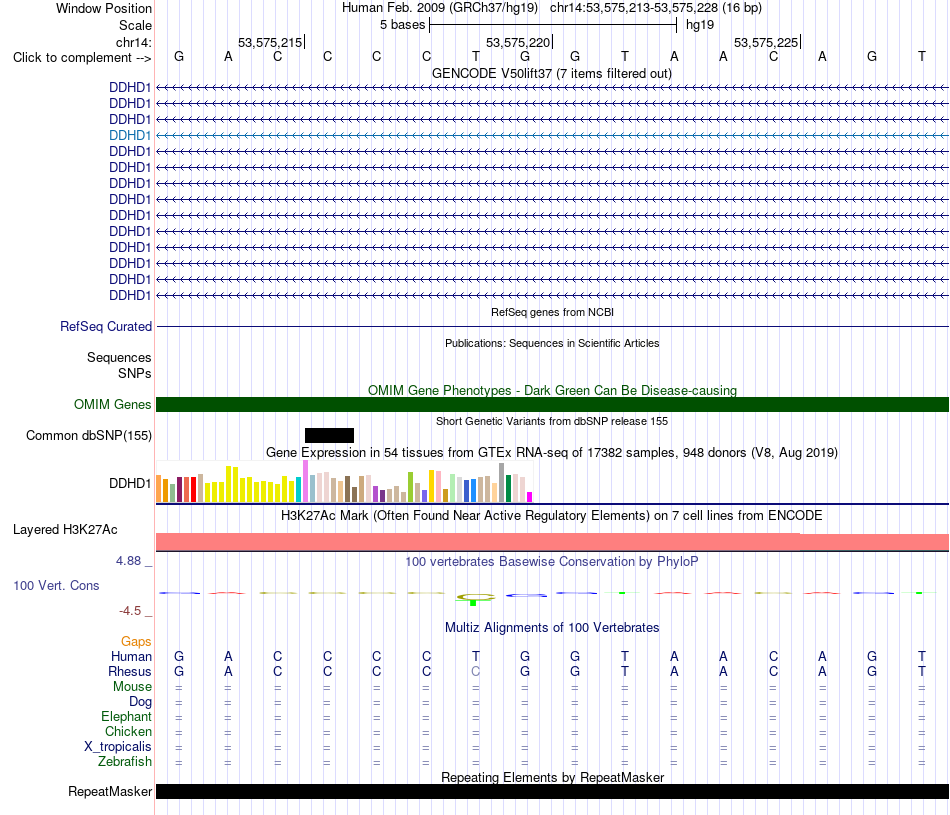Click the Chicken species label

(128, 731)
